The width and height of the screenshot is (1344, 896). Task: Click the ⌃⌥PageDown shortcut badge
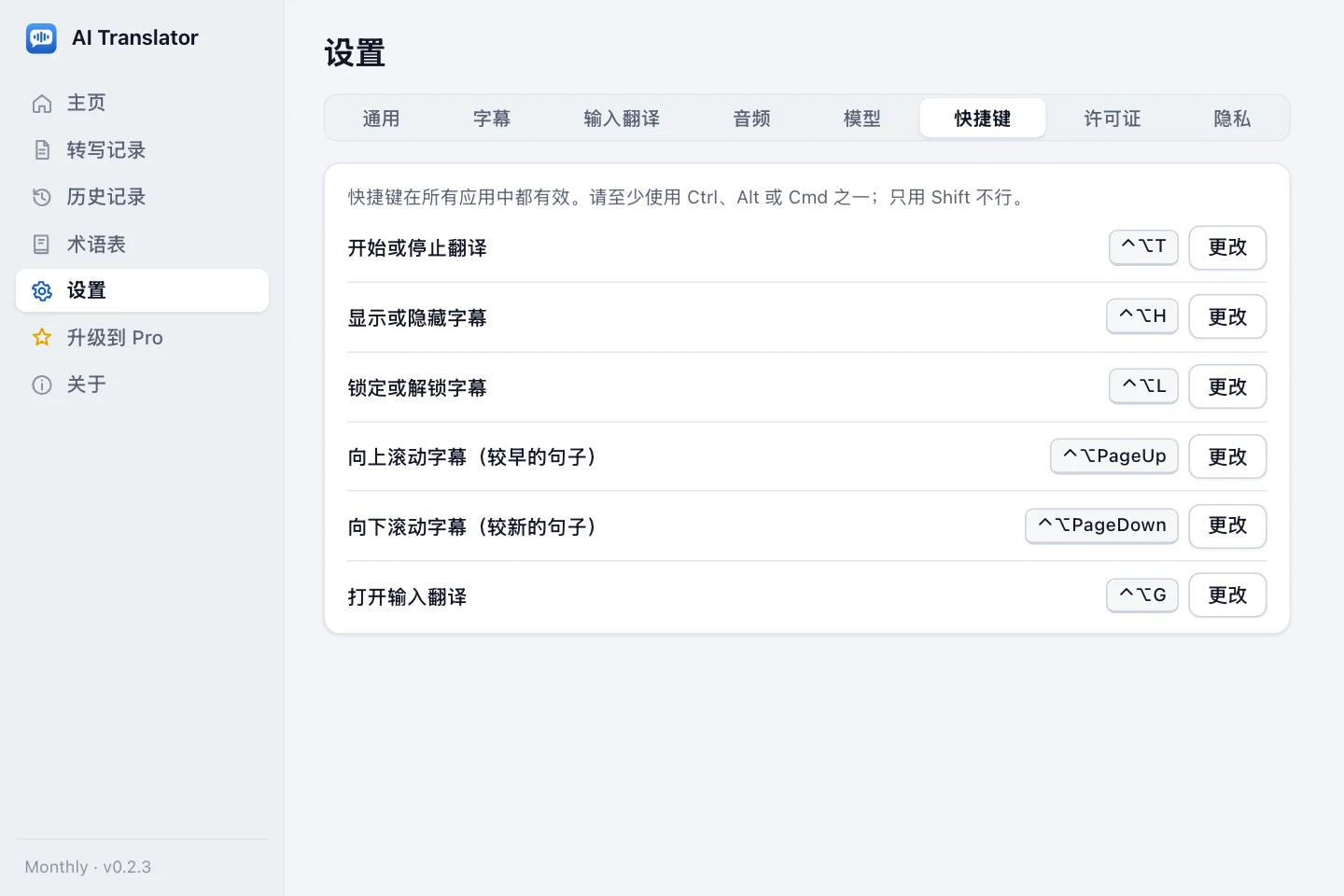point(1101,525)
